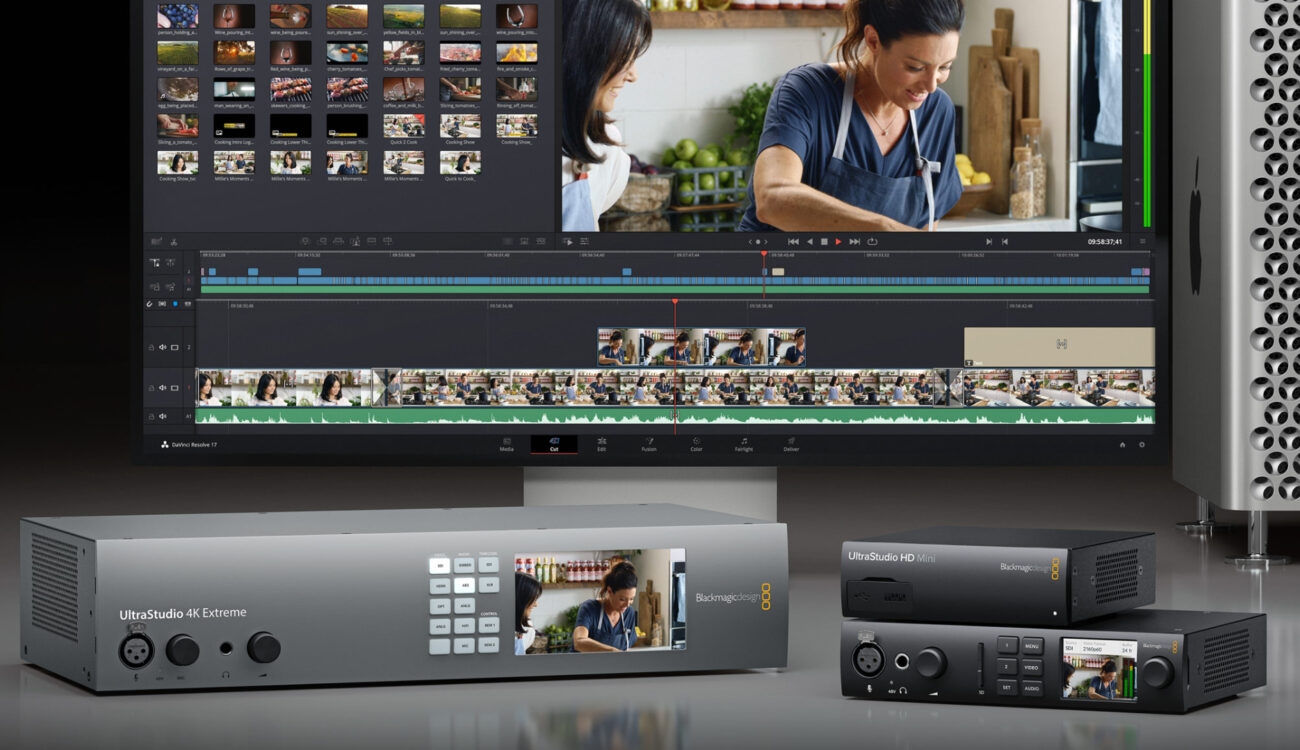1300x750 pixels.
Task: Click the Place on Top edit icon
Action: click(371, 241)
